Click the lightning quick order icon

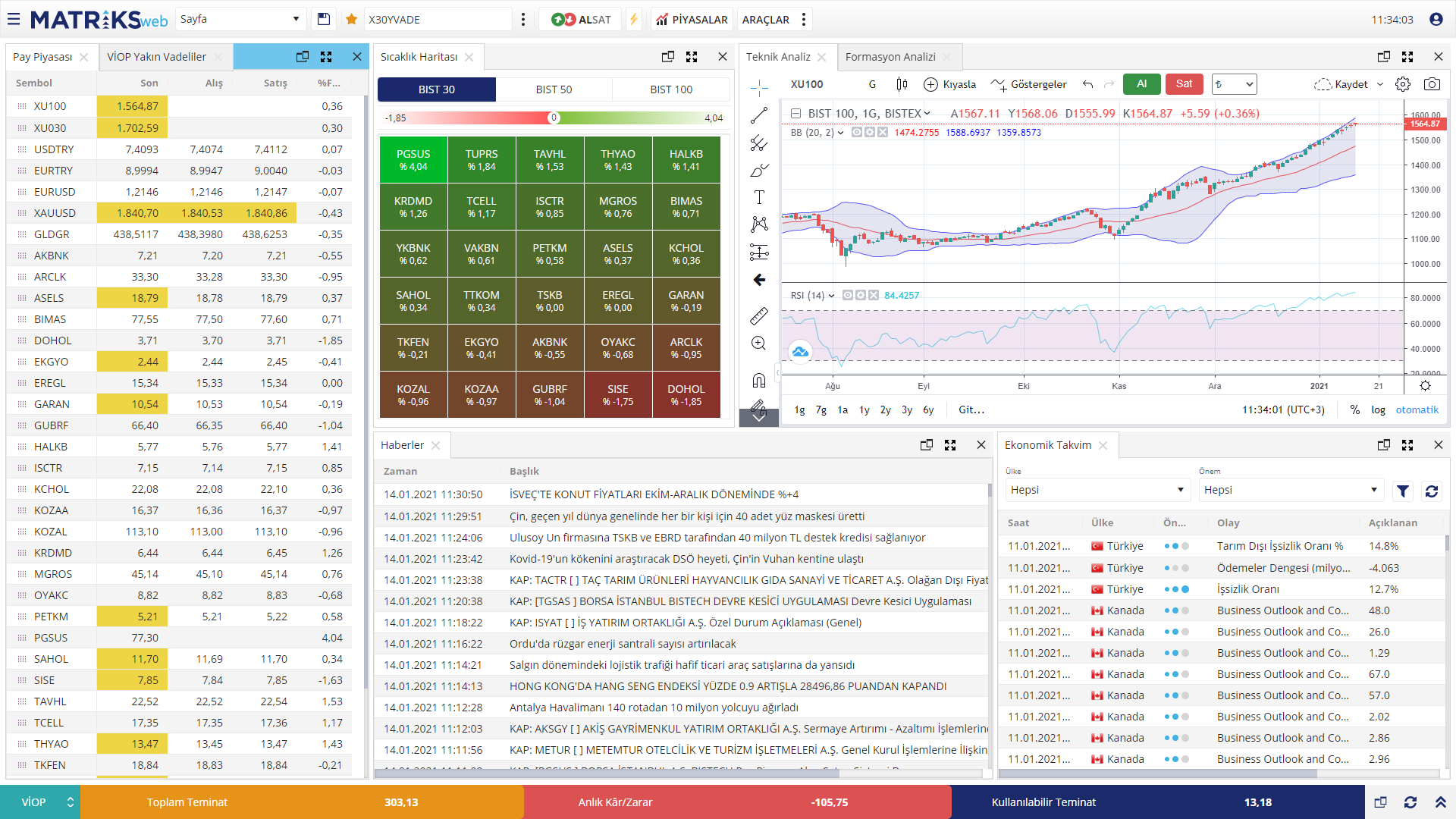(x=634, y=20)
